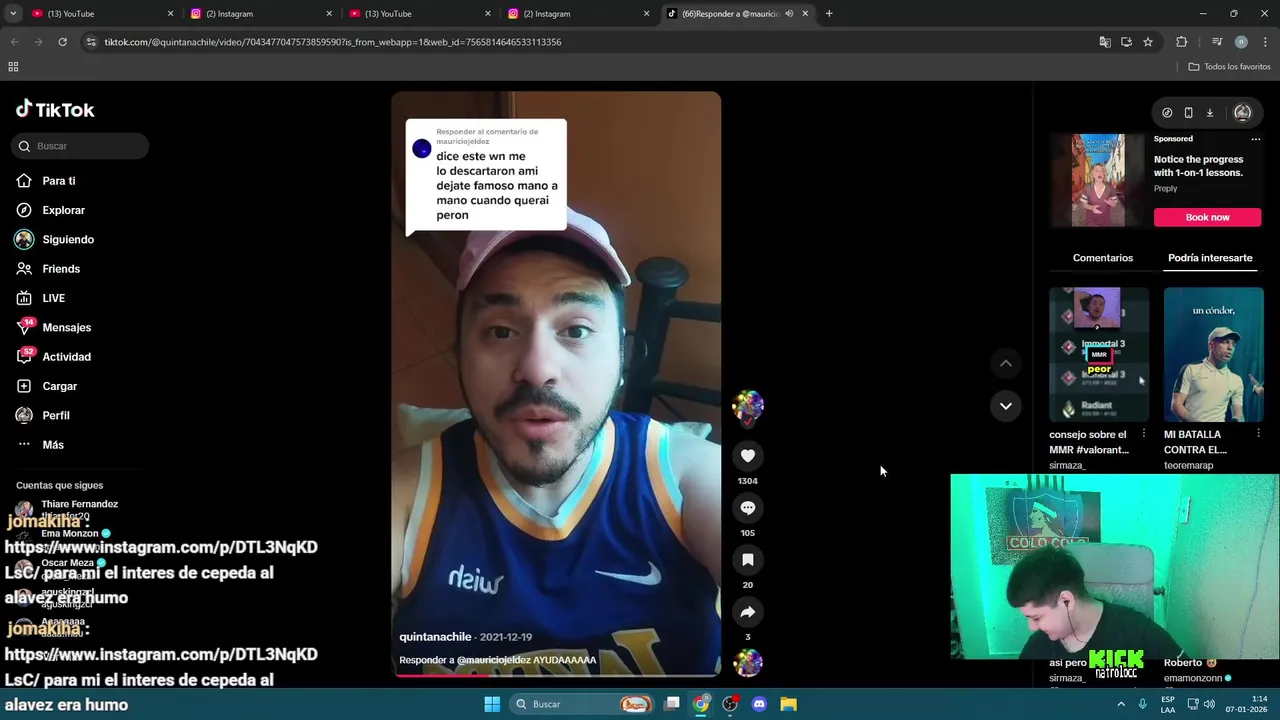Viewport: 1280px width, 720px height.
Task: Go to next video with down chevron
Action: click(x=1005, y=406)
